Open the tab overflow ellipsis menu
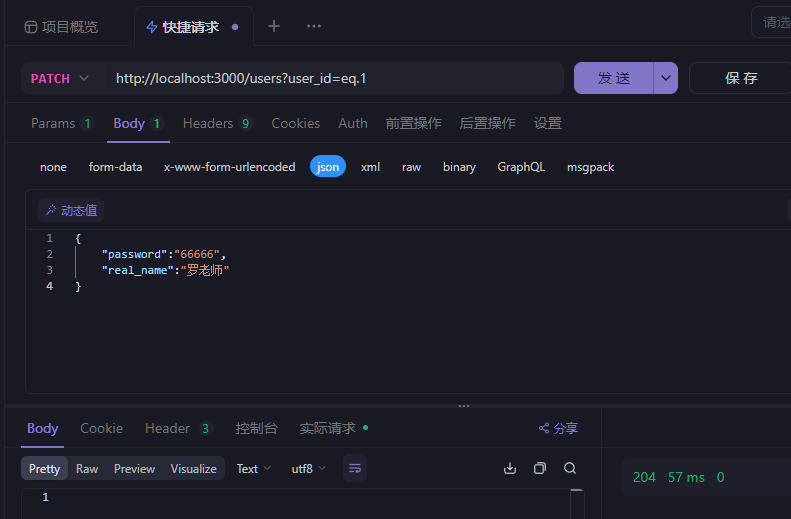The width and height of the screenshot is (791, 519). [314, 26]
